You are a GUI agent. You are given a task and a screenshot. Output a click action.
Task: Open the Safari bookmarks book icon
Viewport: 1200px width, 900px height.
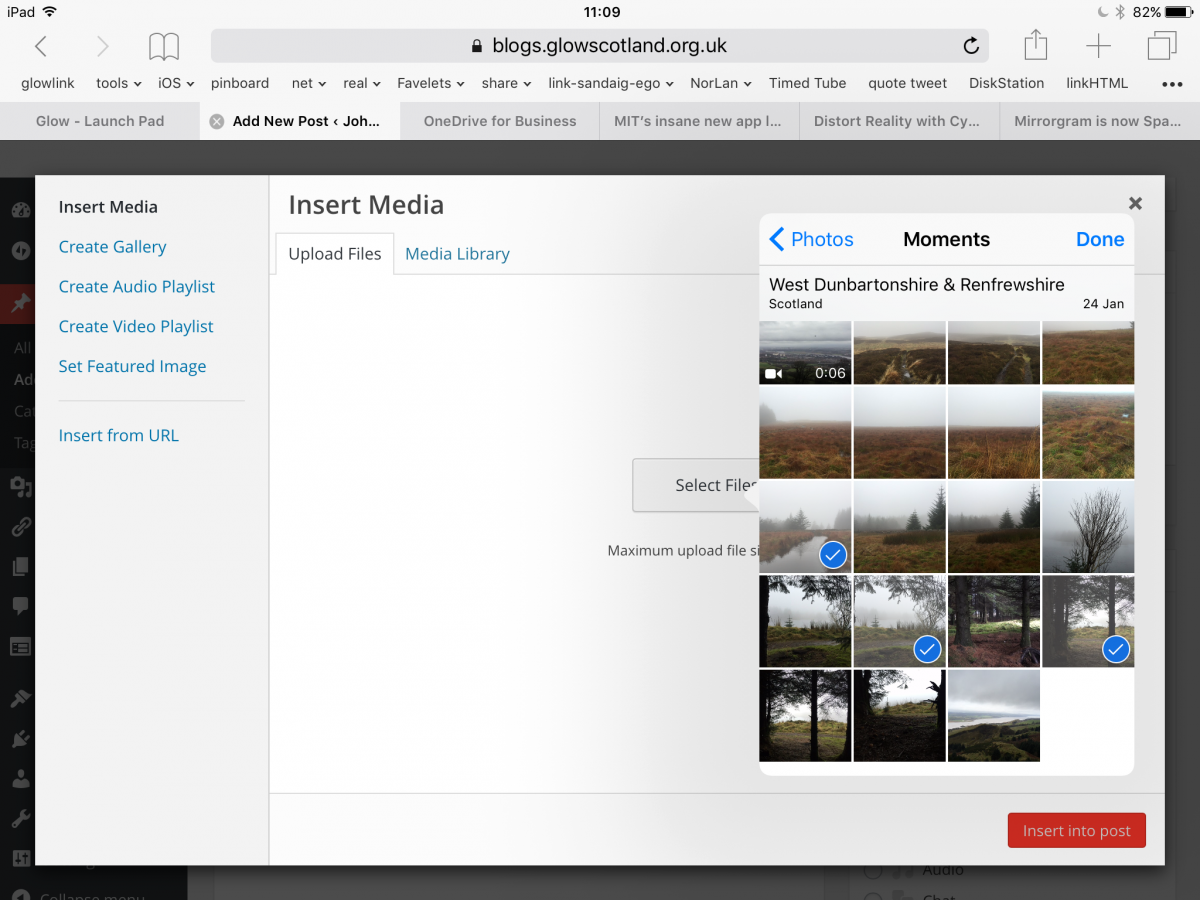pos(164,46)
